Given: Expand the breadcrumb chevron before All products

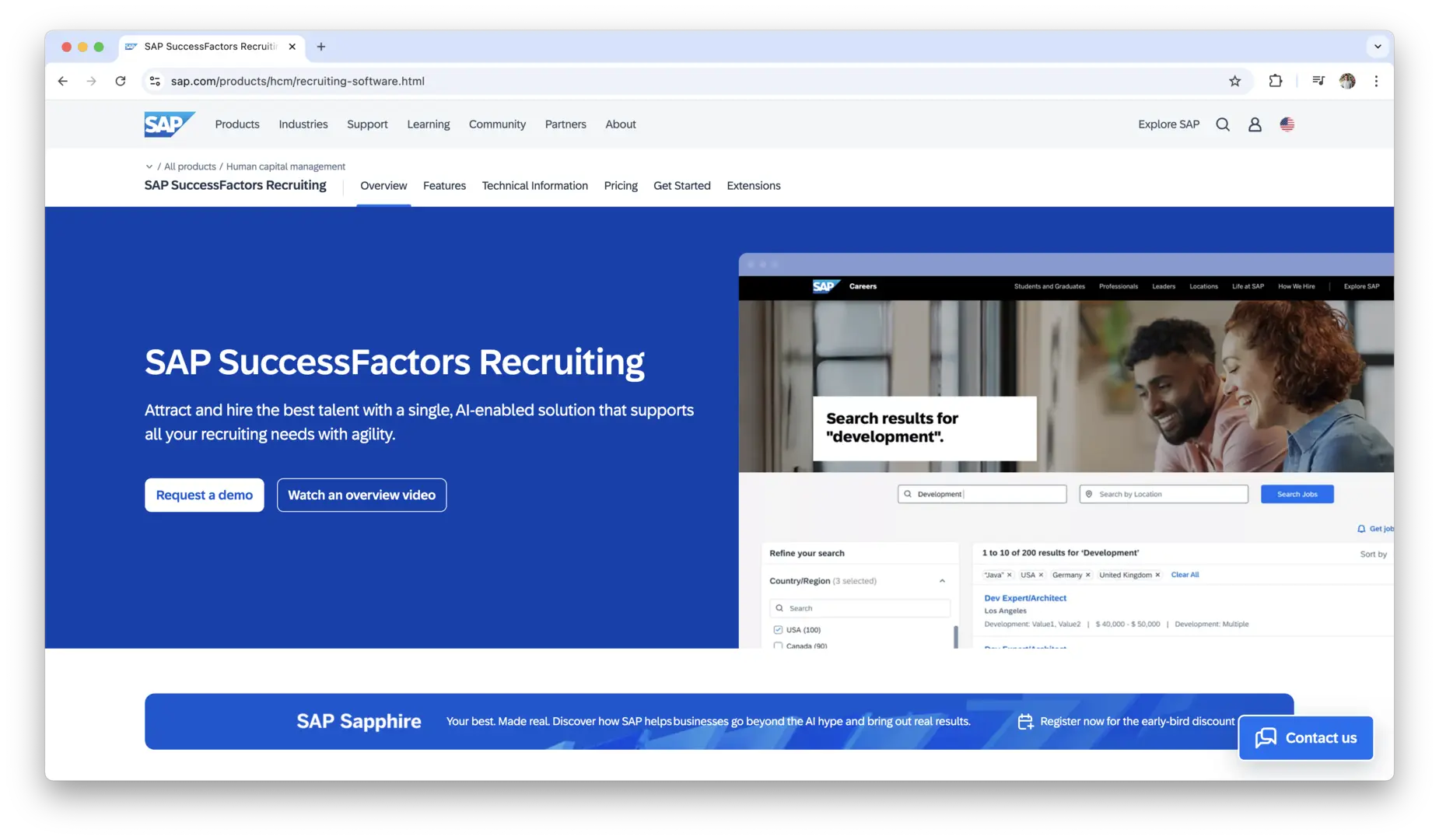Looking at the screenshot, I should pos(149,166).
